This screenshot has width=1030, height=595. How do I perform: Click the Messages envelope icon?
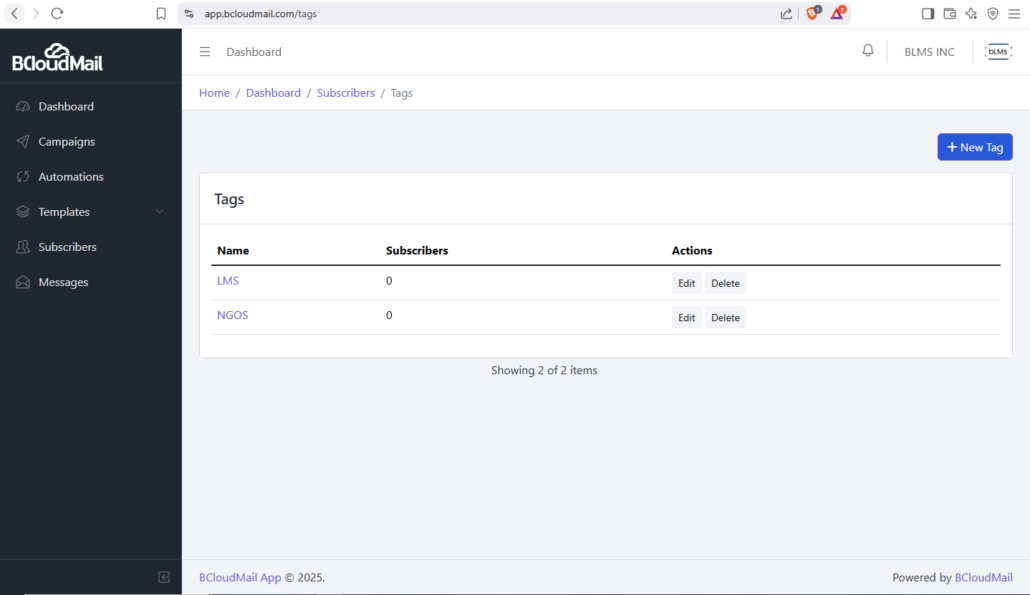23,282
